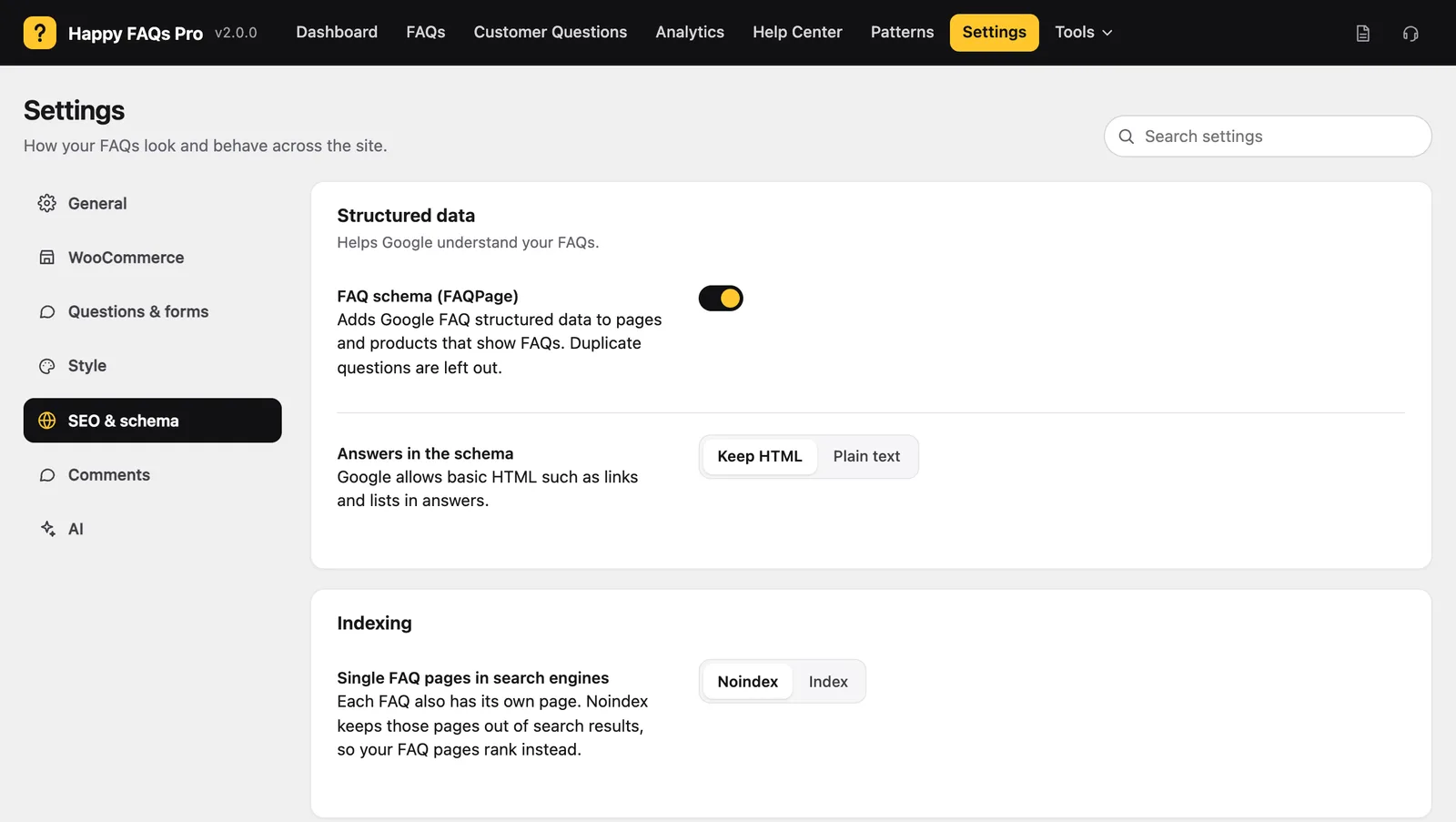Viewport: 1456px width, 822px height.
Task: Open the FAQs tab
Action: click(x=426, y=33)
